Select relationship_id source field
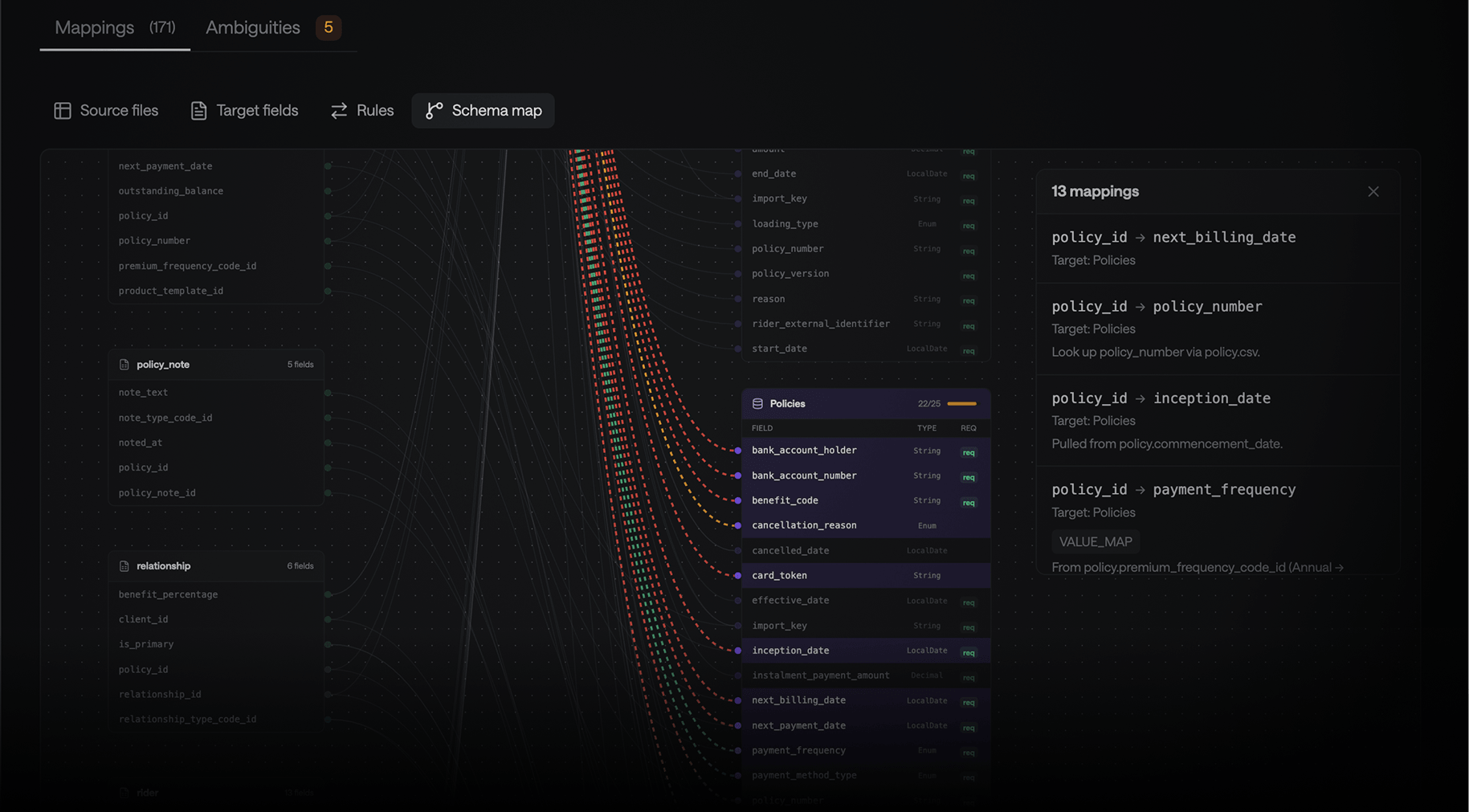 coord(216,695)
